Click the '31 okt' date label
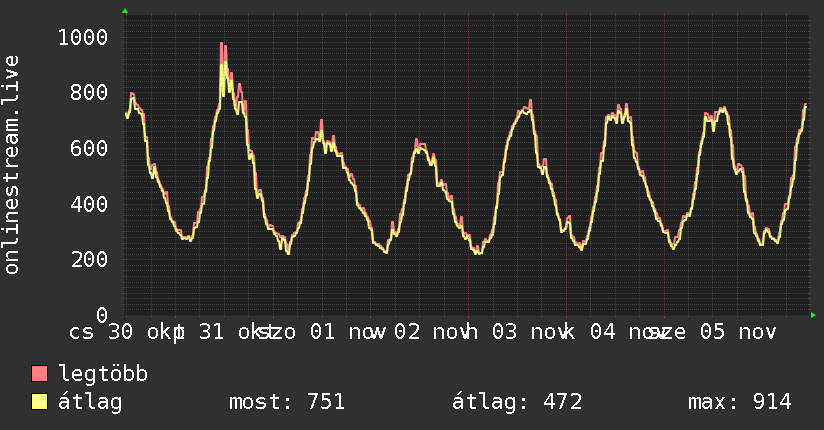The height and width of the screenshot is (430, 824). [x=238, y=332]
